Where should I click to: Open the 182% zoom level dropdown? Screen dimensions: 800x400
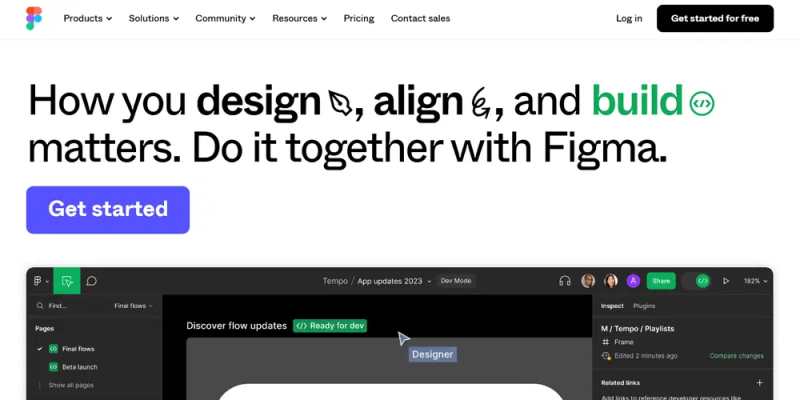tap(755, 281)
